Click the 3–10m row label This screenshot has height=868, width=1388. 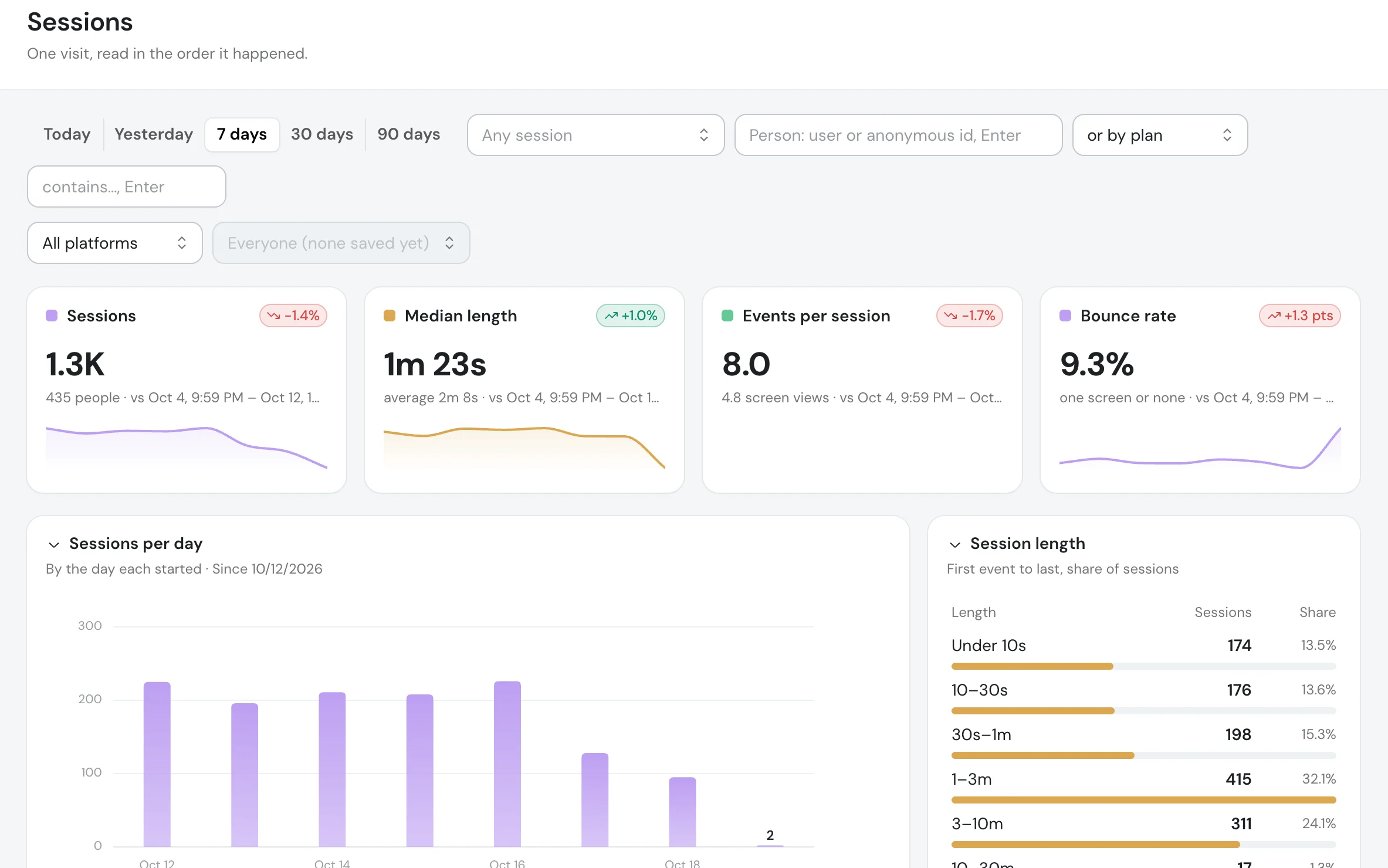(x=977, y=823)
